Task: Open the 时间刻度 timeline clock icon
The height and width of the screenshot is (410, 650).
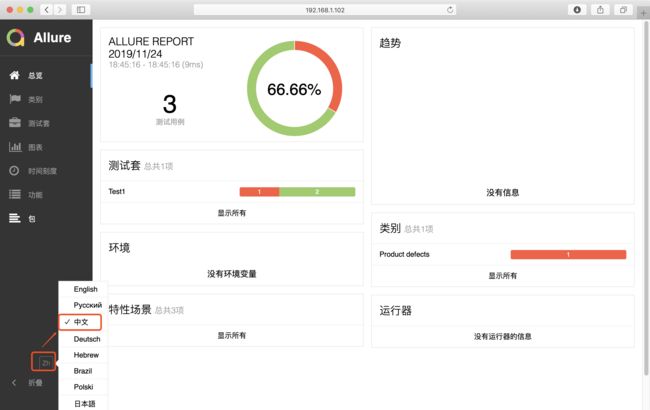Action: tap(14, 170)
